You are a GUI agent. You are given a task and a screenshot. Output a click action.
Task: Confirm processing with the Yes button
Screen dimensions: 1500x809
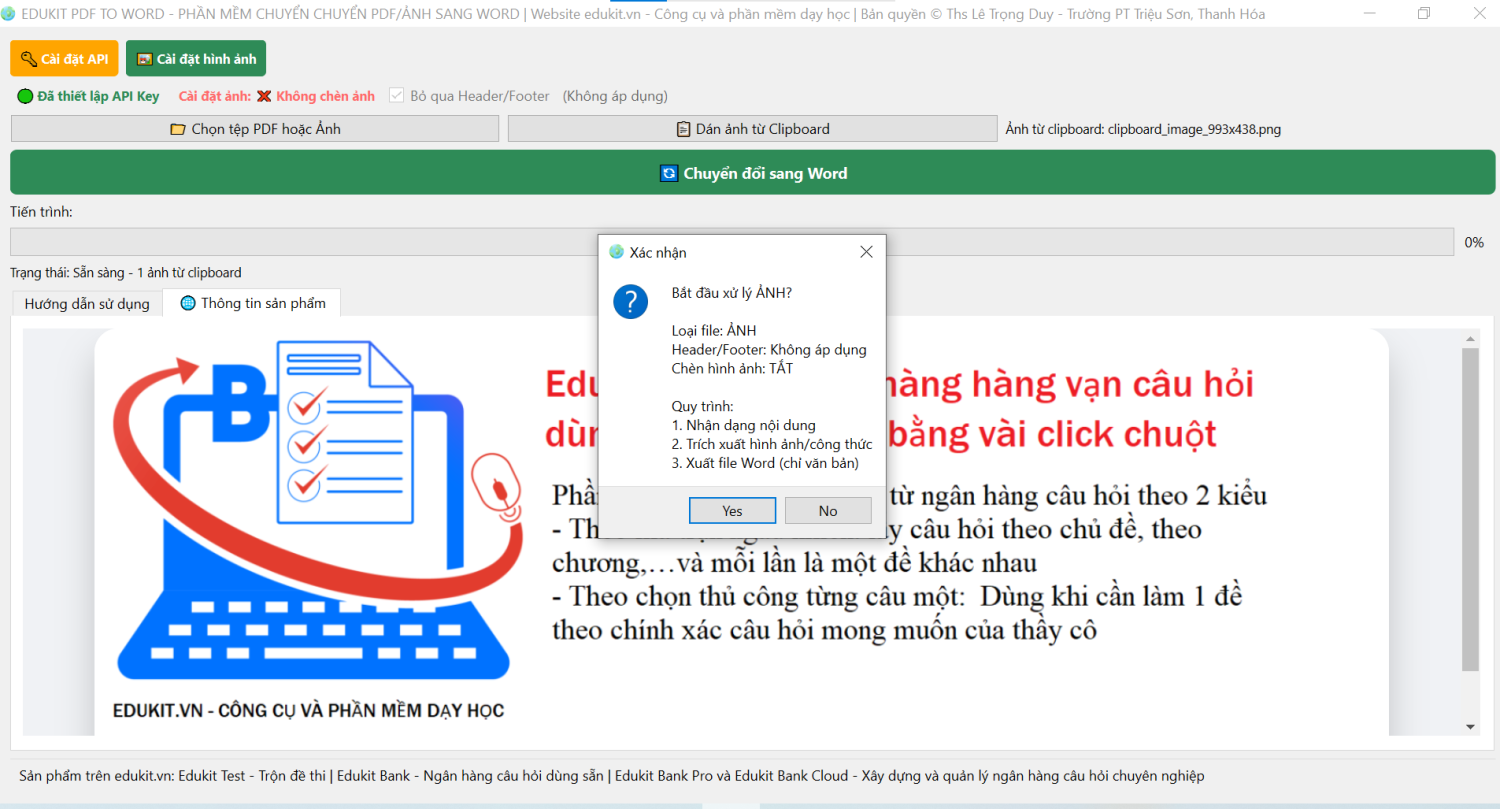point(732,511)
